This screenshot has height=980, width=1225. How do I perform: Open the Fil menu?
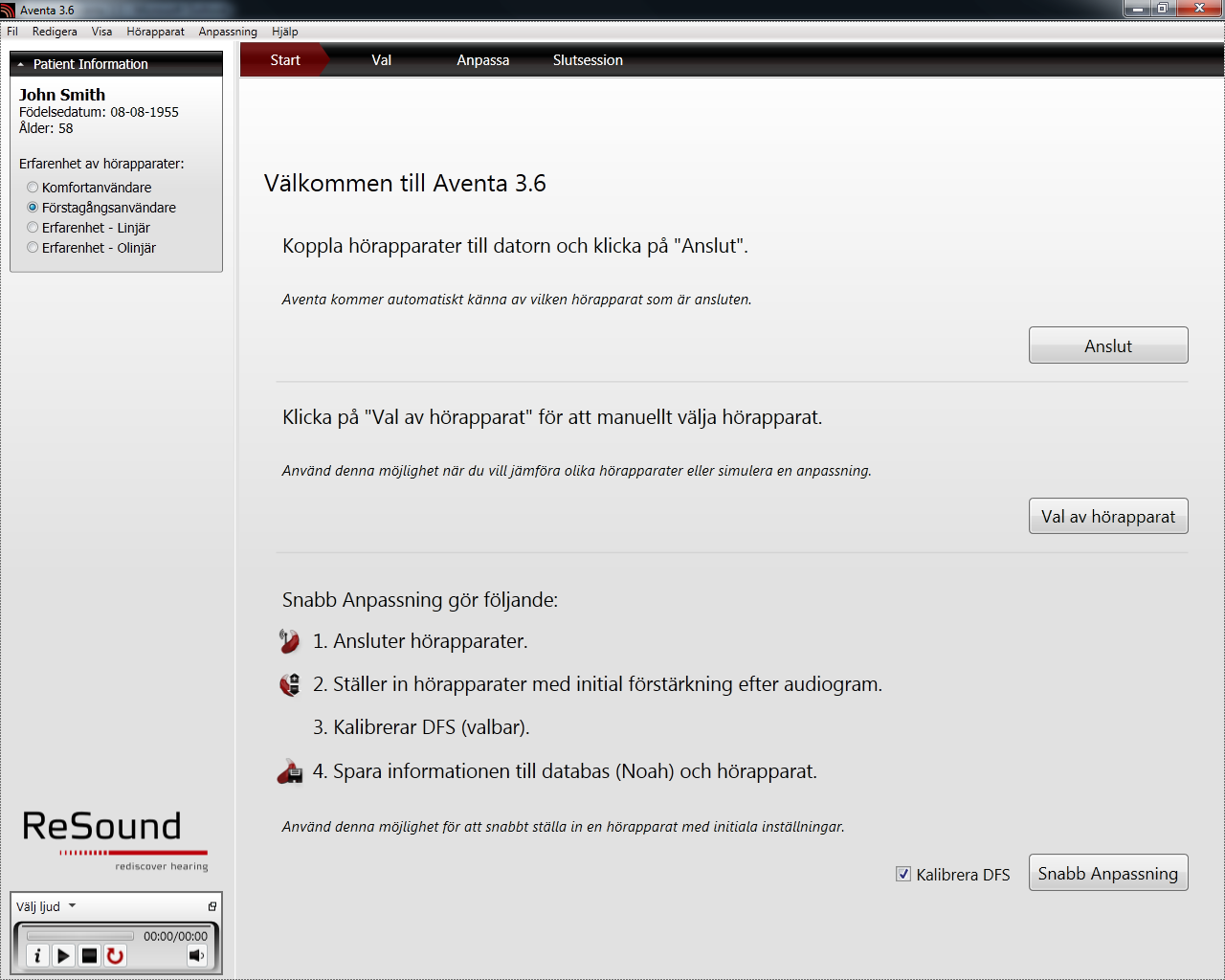[12, 32]
